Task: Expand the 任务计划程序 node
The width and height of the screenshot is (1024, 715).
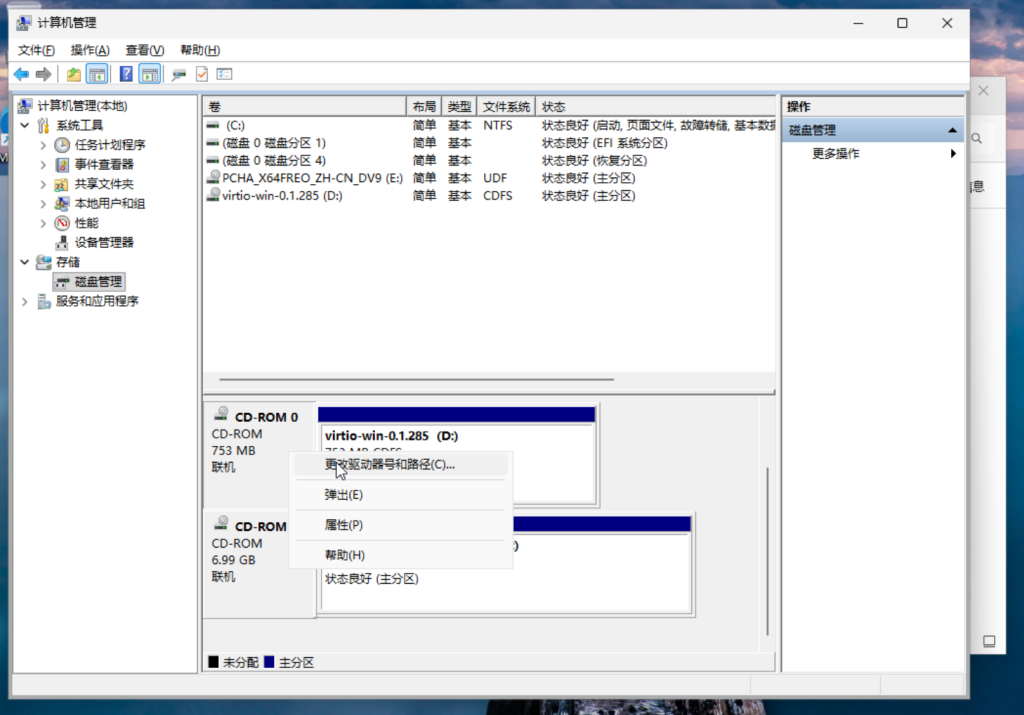Action: [x=43, y=145]
